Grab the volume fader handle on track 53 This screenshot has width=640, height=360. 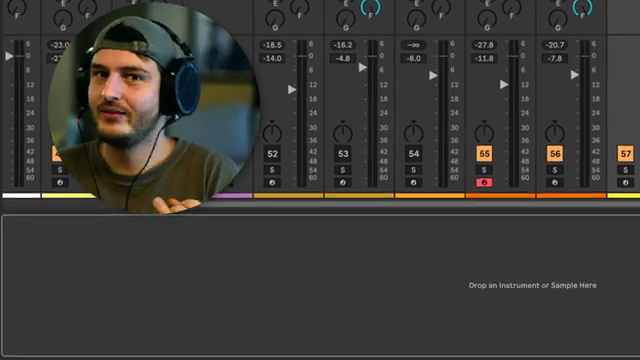coord(363,67)
